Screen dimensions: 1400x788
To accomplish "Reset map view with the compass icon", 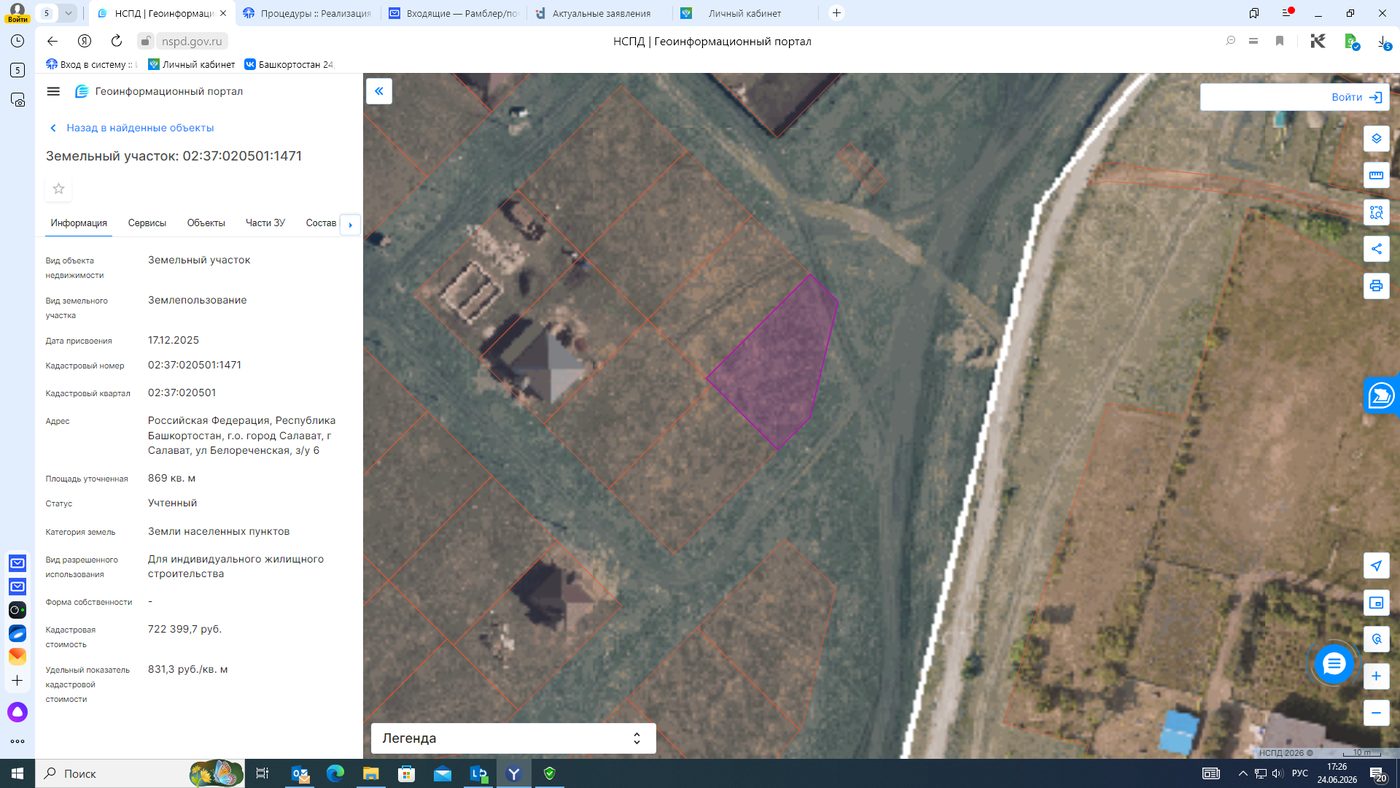I will tap(1376, 639).
